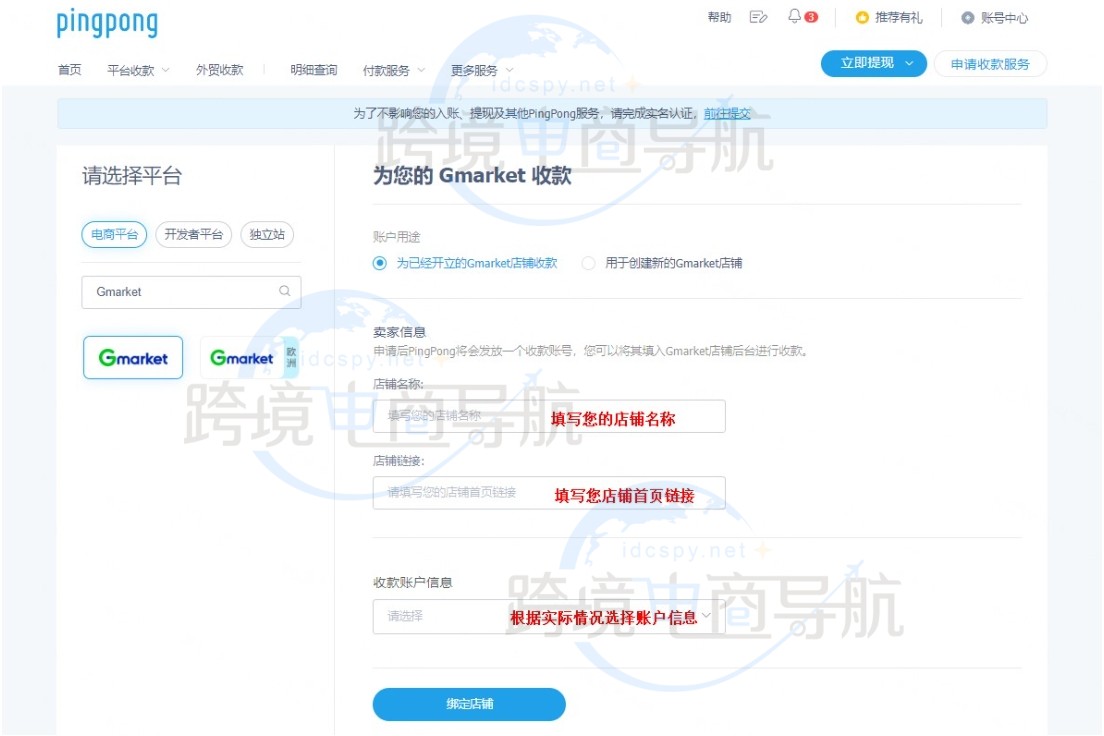The image size is (1104, 736).
Task: Open 账号中心 via the gear icon
Action: click(x=966, y=17)
